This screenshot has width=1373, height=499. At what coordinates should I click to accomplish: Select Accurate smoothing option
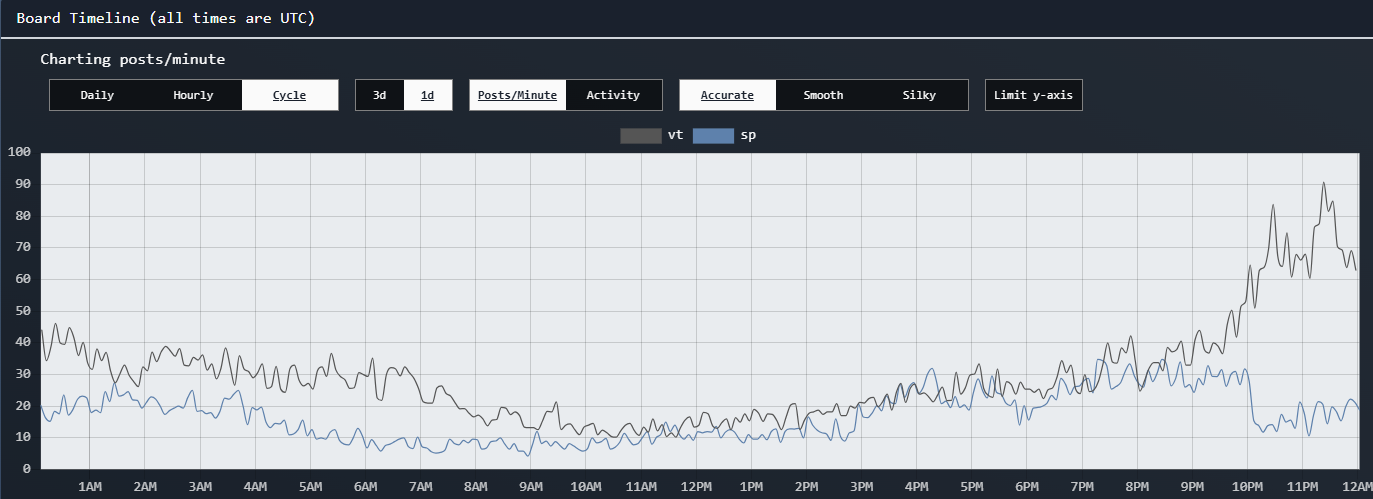point(727,95)
